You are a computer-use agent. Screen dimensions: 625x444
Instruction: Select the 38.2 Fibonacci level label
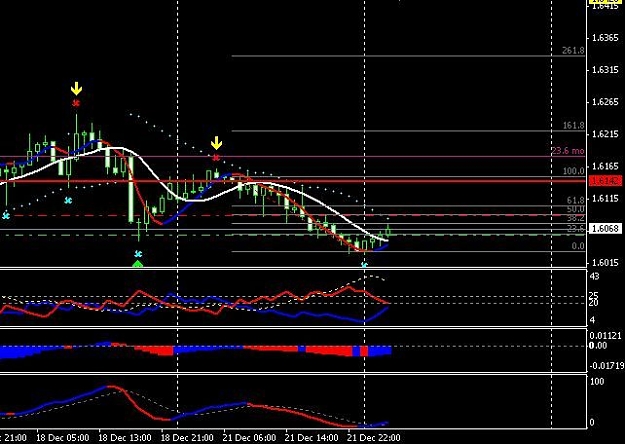[575, 218]
